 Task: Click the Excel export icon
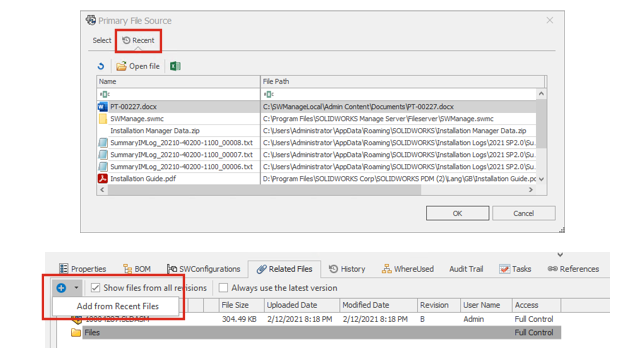(175, 66)
